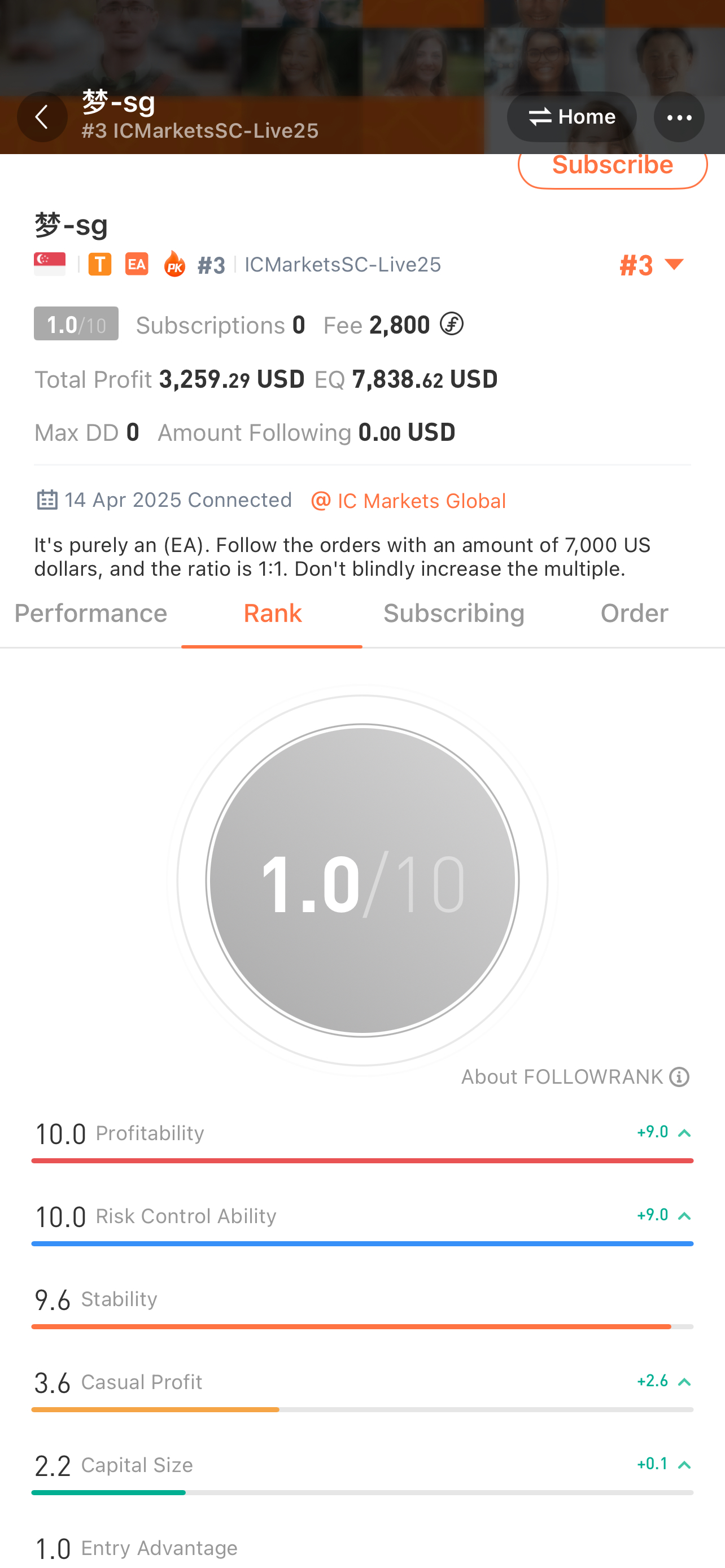Expand the Casual Profit +2.6 chevron
Image resolution: width=725 pixels, height=1568 pixels.
tap(684, 1382)
